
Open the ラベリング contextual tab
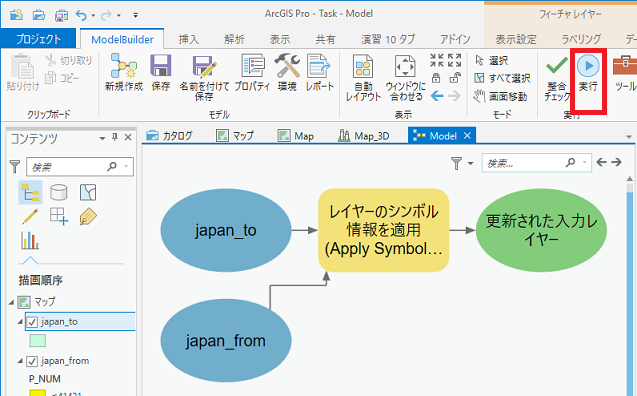point(581,39)
